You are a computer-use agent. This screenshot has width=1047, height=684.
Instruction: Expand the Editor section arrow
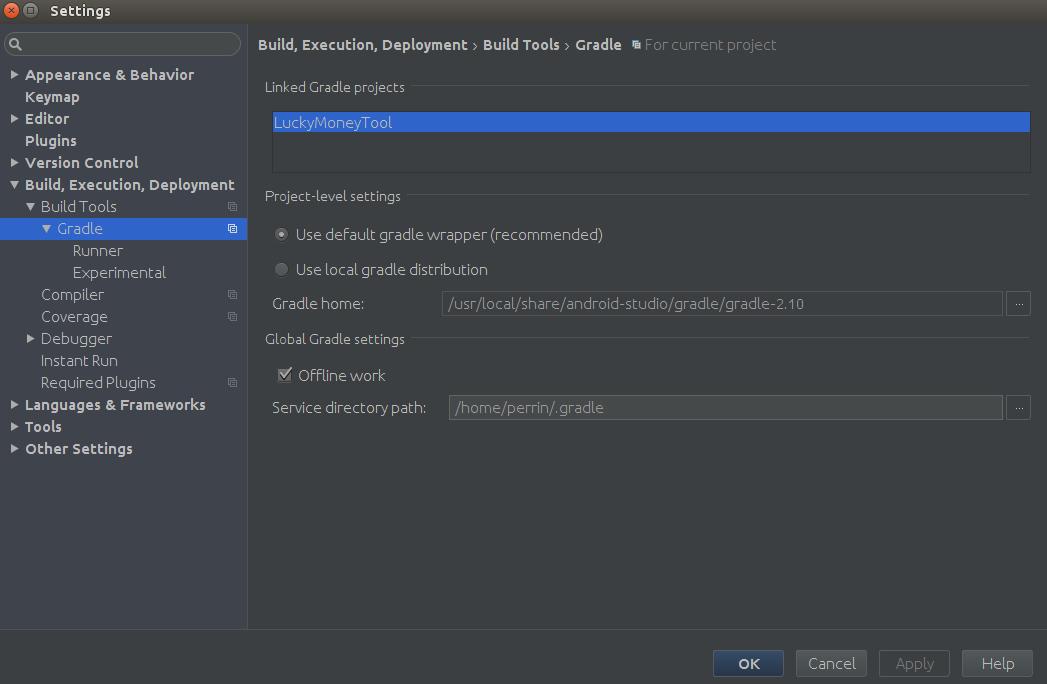point(14,119)
